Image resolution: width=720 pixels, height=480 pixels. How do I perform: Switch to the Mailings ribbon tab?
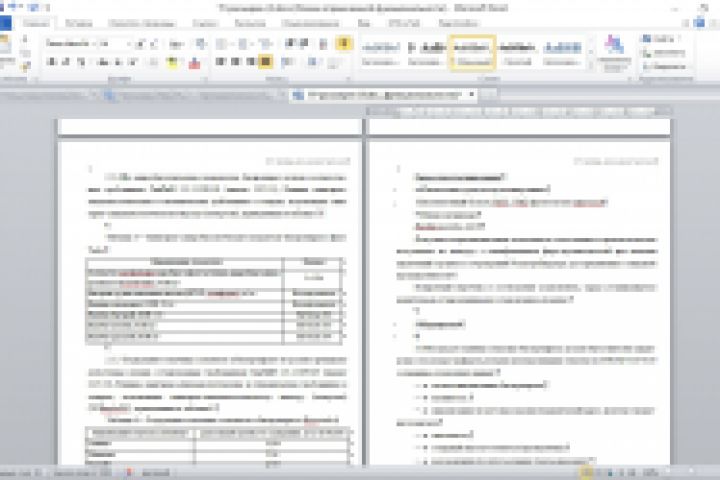[250, 23]
